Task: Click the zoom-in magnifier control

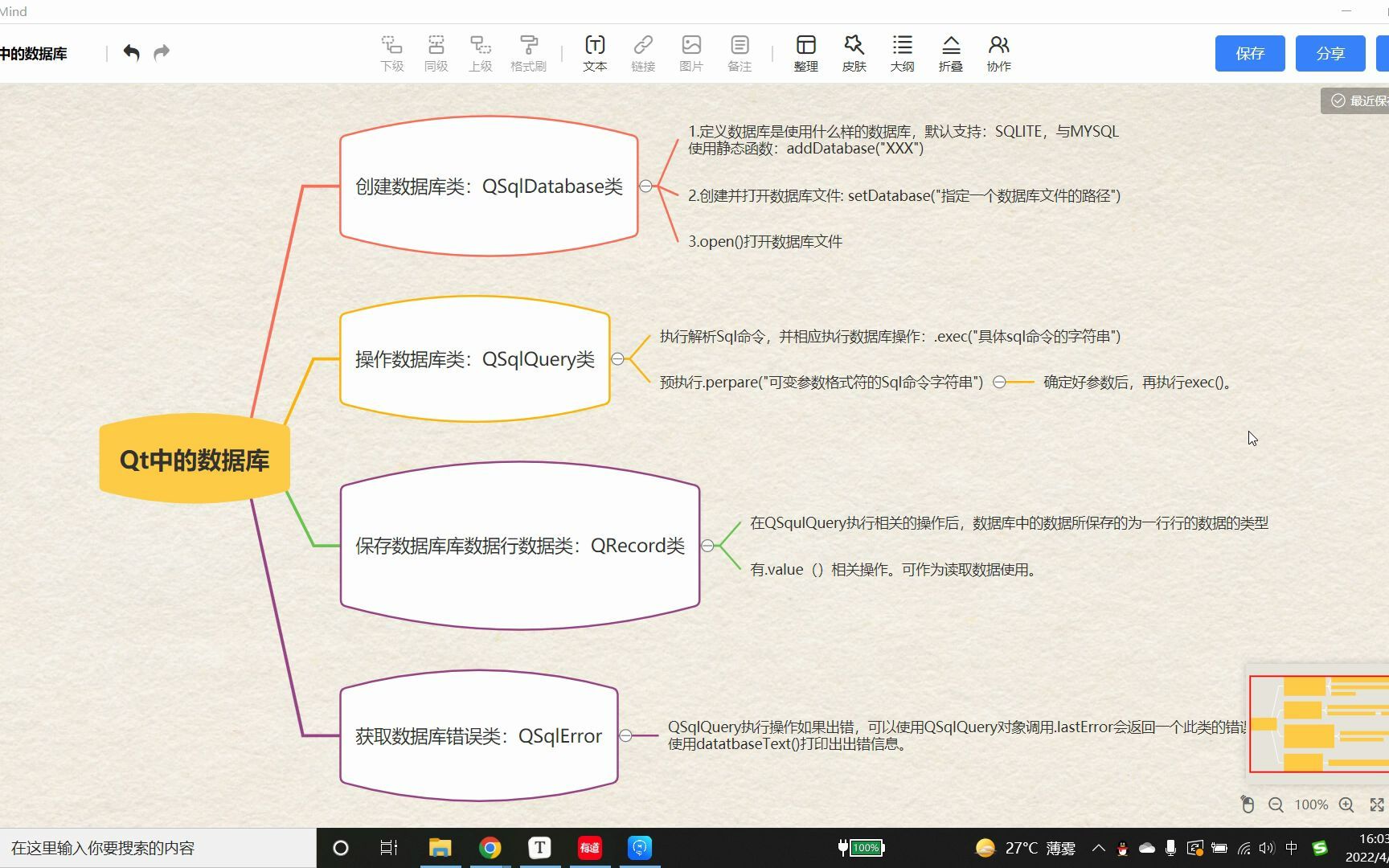Action: tap(1346, 805)
